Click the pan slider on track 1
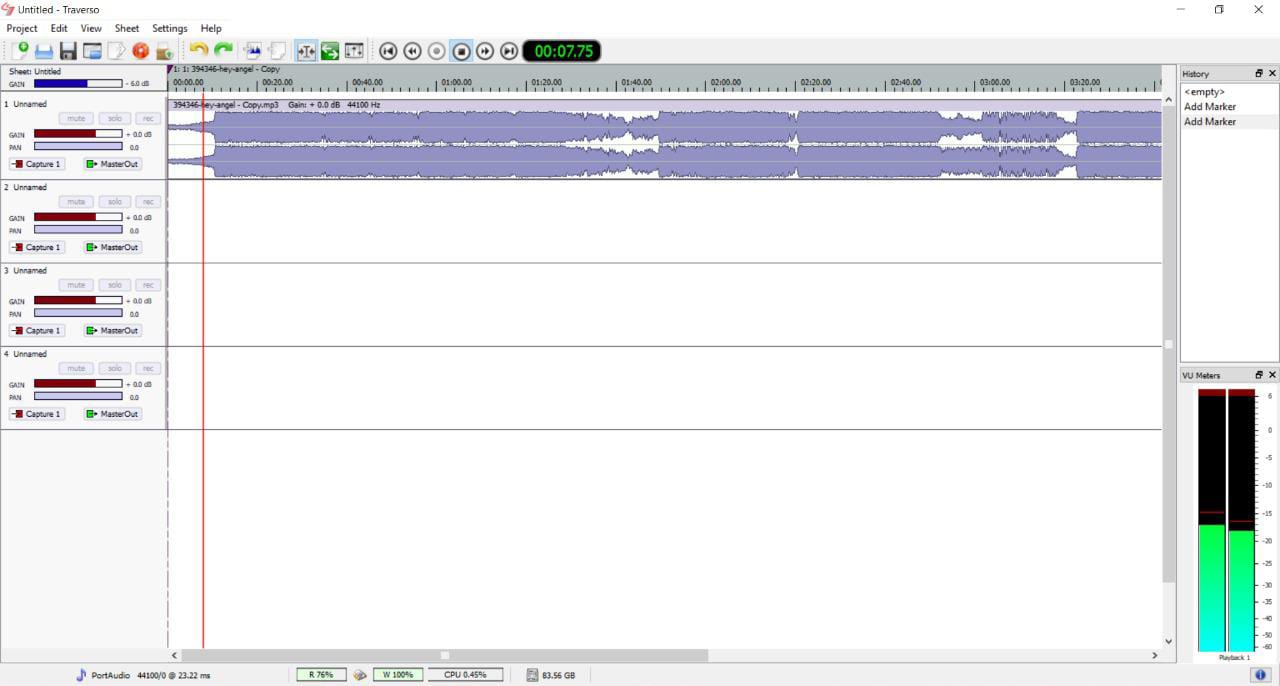Image resolution: width=1280 pixels, height=686 pixels. point(78,146)
